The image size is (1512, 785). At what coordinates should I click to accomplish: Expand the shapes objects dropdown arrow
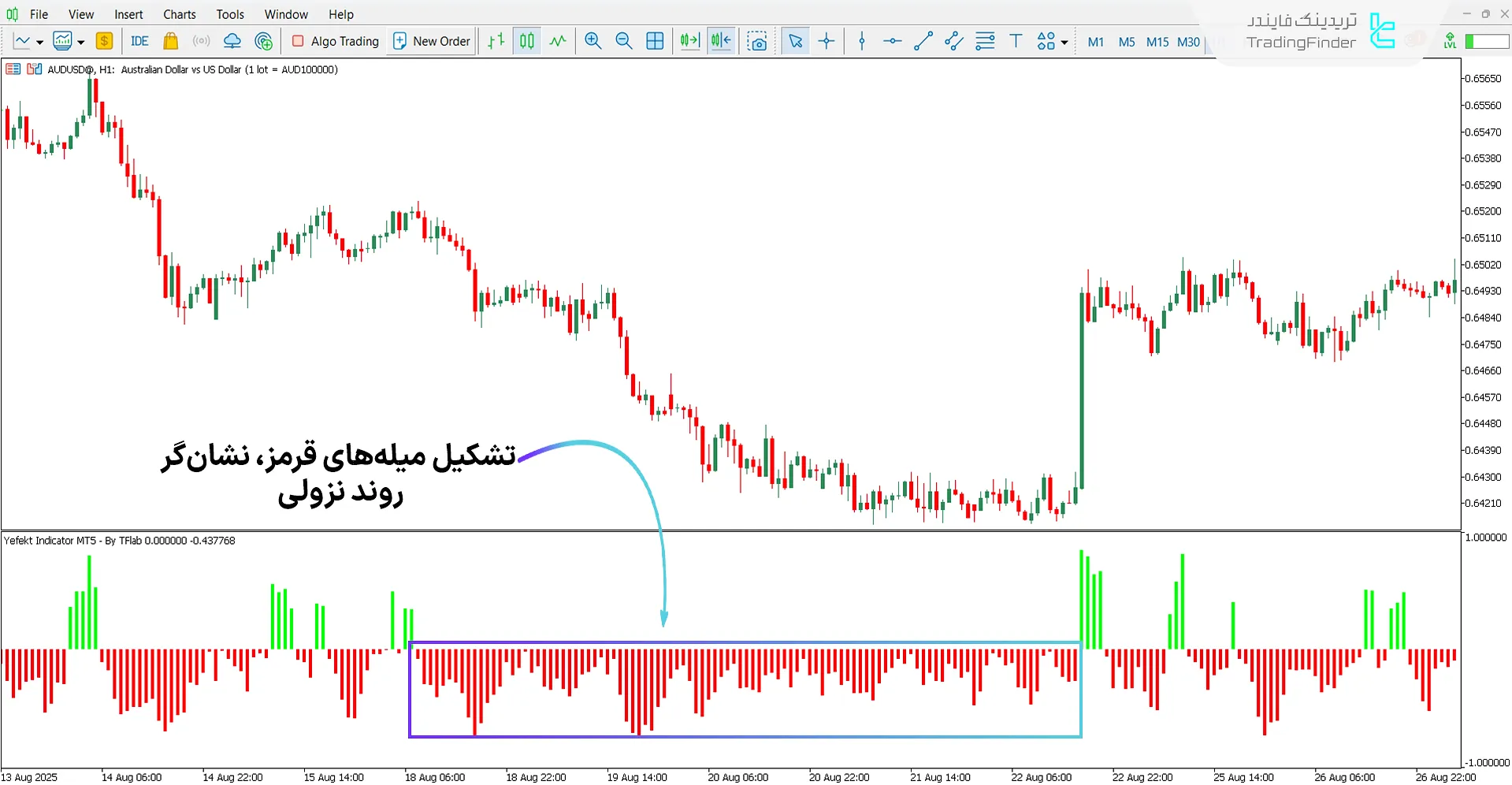pos(1064,42)
